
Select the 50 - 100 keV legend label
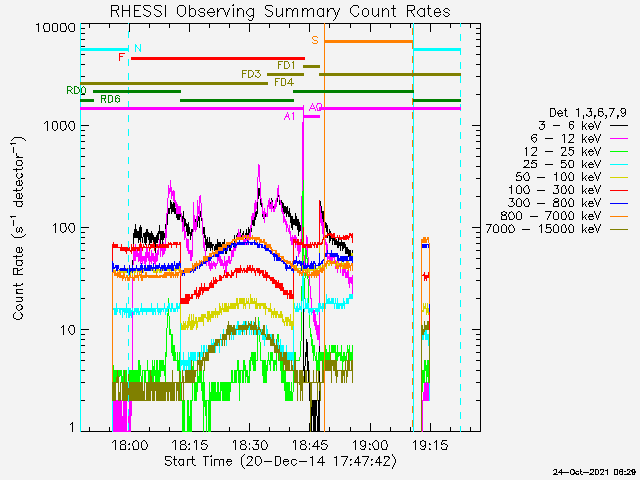pos(558,177)
